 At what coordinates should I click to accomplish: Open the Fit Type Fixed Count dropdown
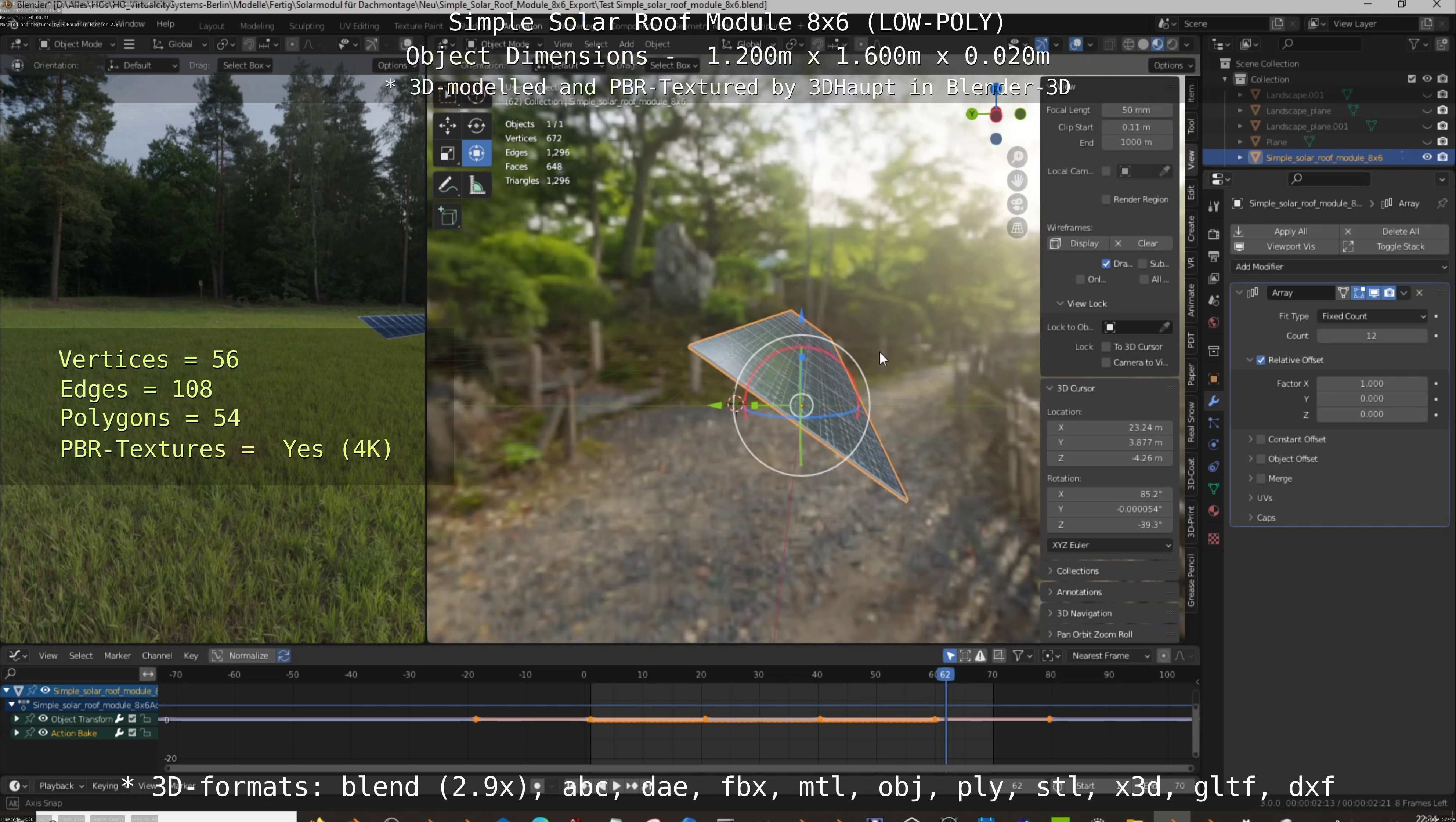pos(1372,316)
